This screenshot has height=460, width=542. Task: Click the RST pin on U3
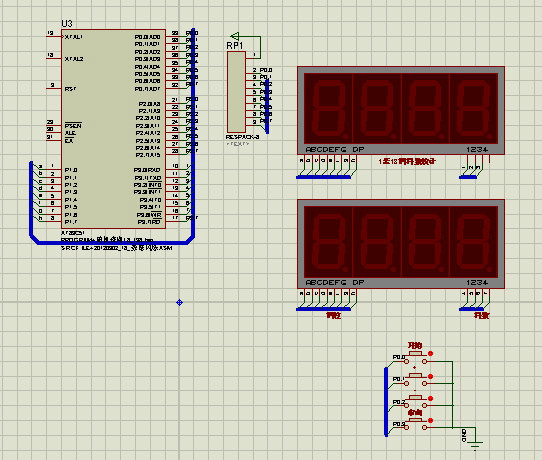click(x=54, y=89)
